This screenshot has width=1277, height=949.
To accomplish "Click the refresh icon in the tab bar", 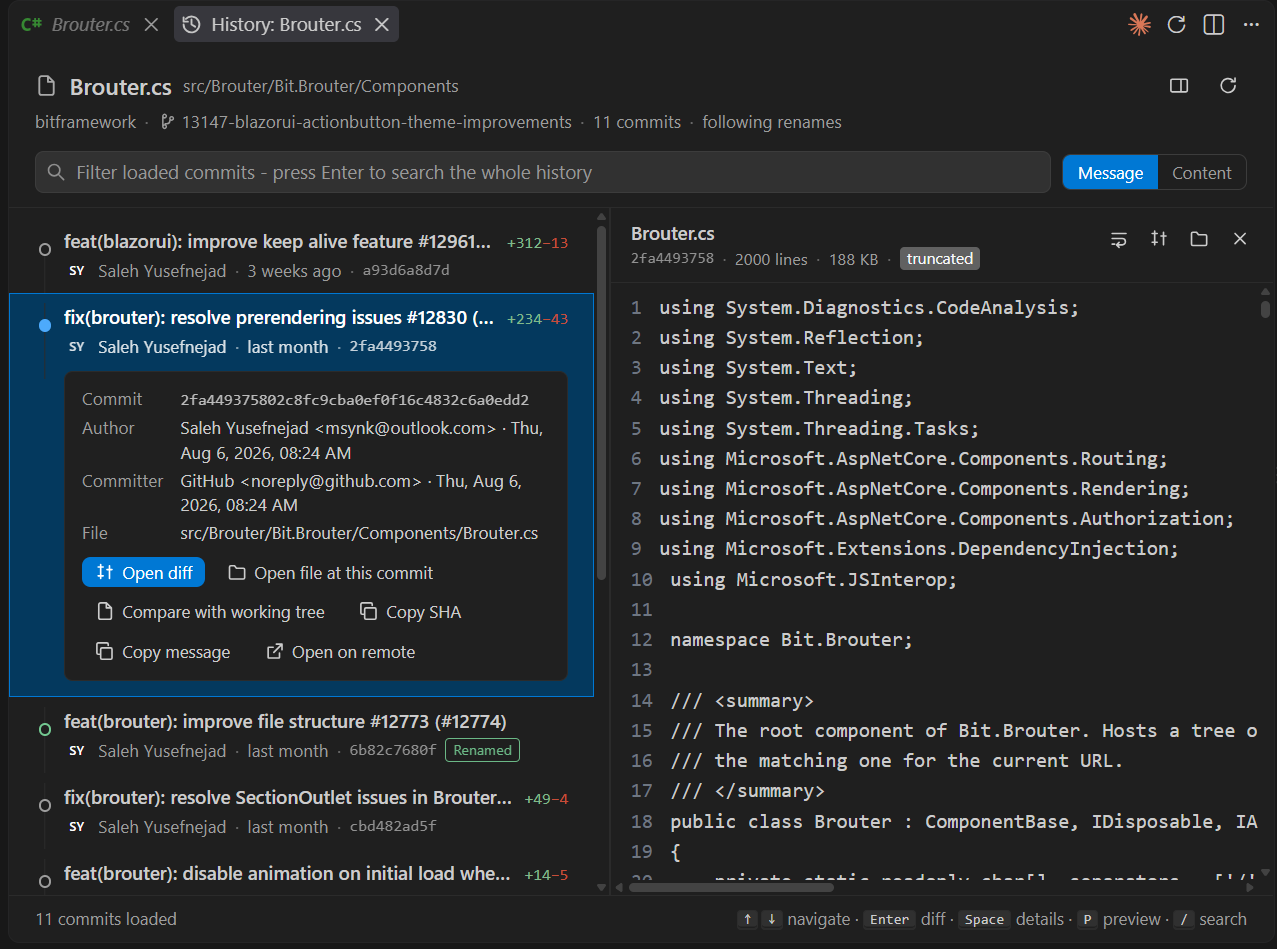I will [x=1177, y=25].
